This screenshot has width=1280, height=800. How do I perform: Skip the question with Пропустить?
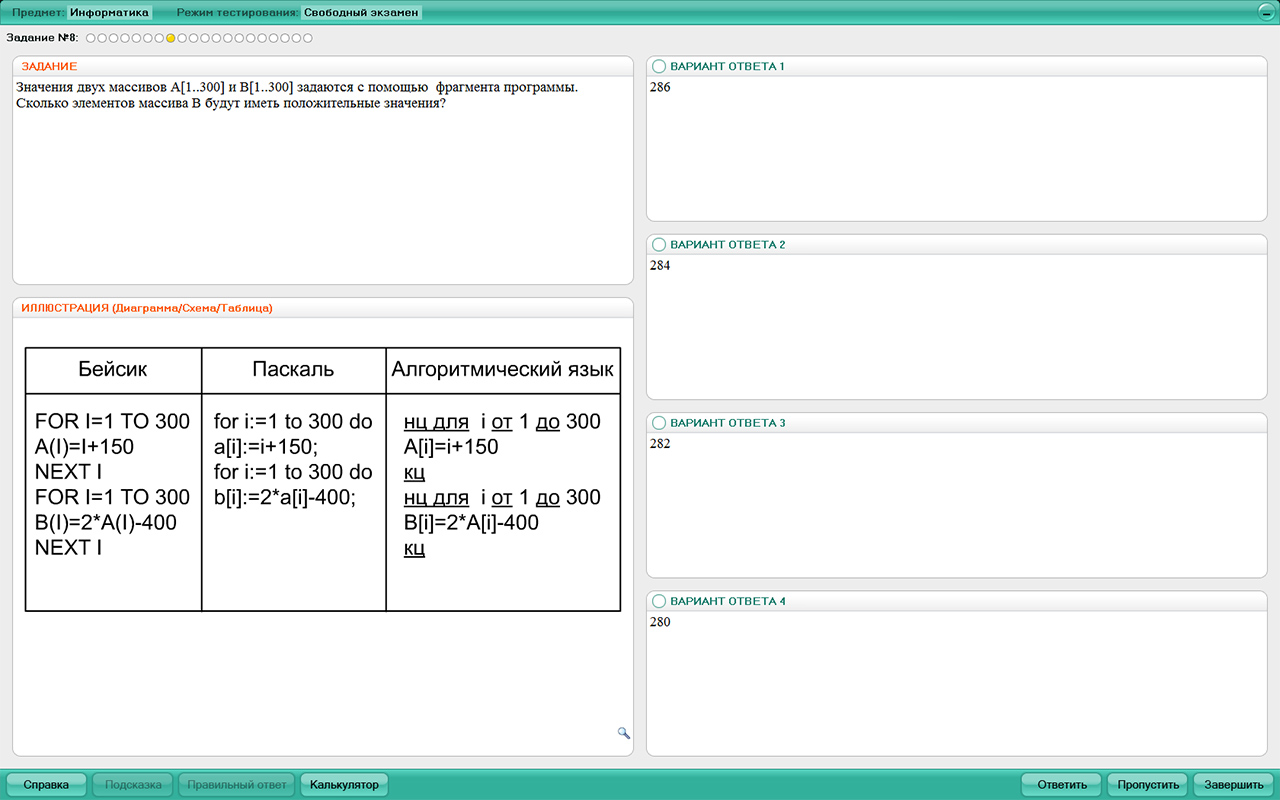click(x=1148, y=785)
